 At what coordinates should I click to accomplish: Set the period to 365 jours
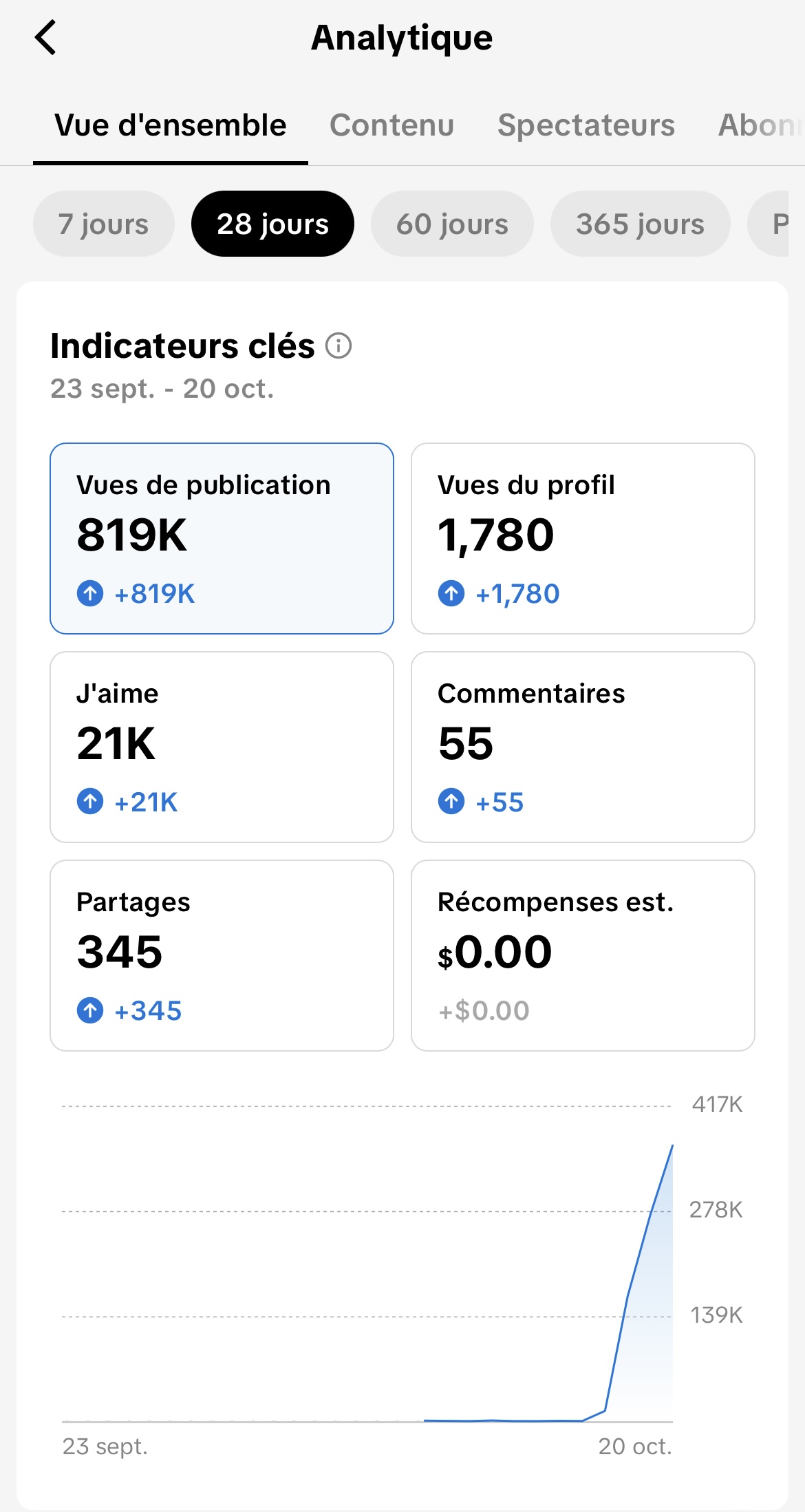coord(640,224)
